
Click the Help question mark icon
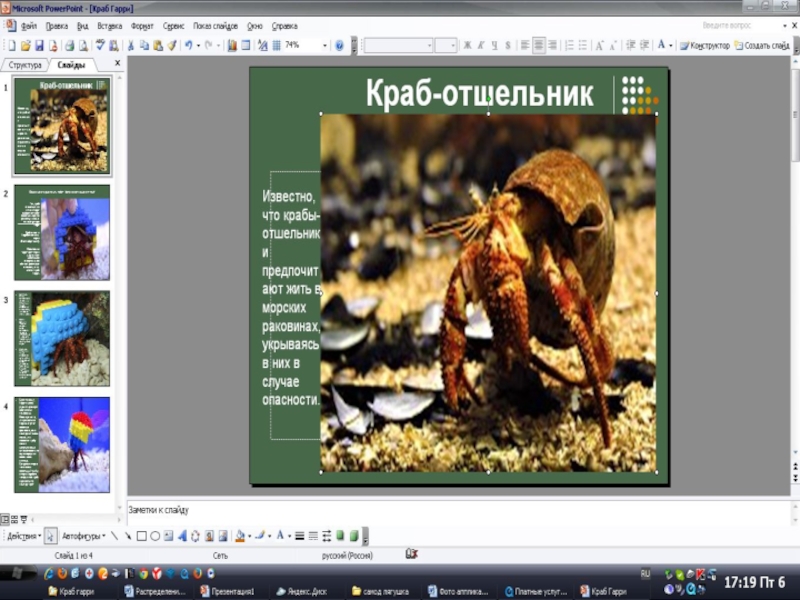coord(339,45)
